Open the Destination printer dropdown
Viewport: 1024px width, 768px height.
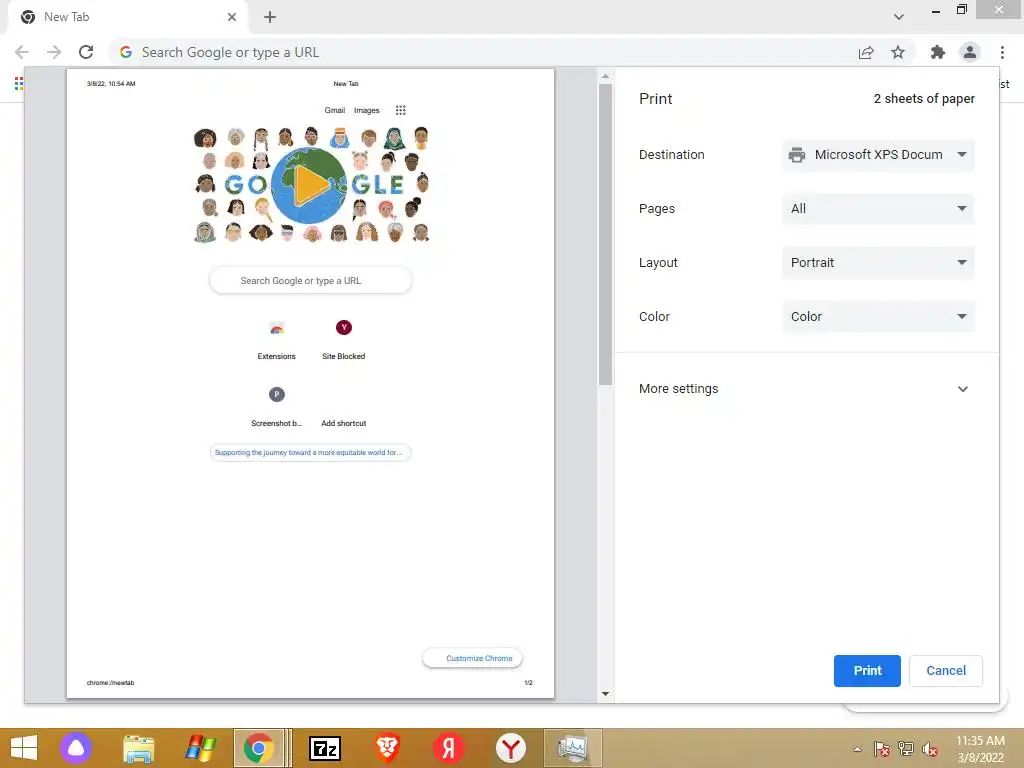[x=878, y=155]
